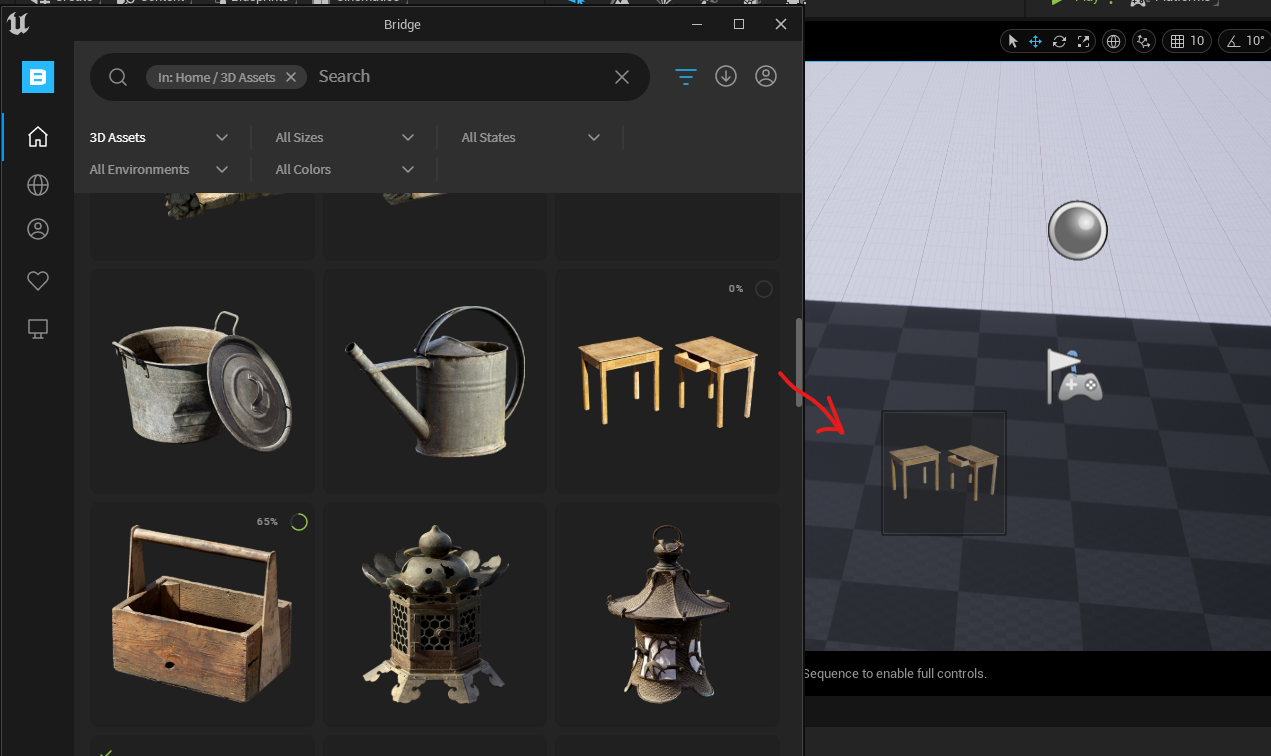Image resolution: width=1271 pixels, height=756 pixels.
Task: Expand the 3D Assets category dropdown
Action: (159, 137)
